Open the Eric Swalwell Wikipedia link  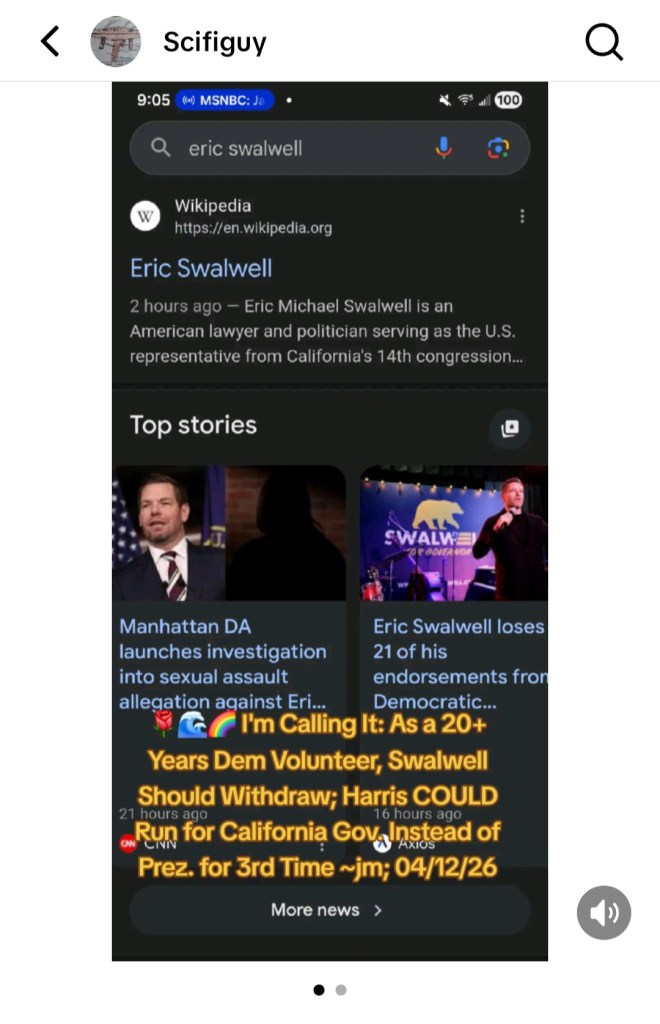pyautogui.click(x=201, y=268)
